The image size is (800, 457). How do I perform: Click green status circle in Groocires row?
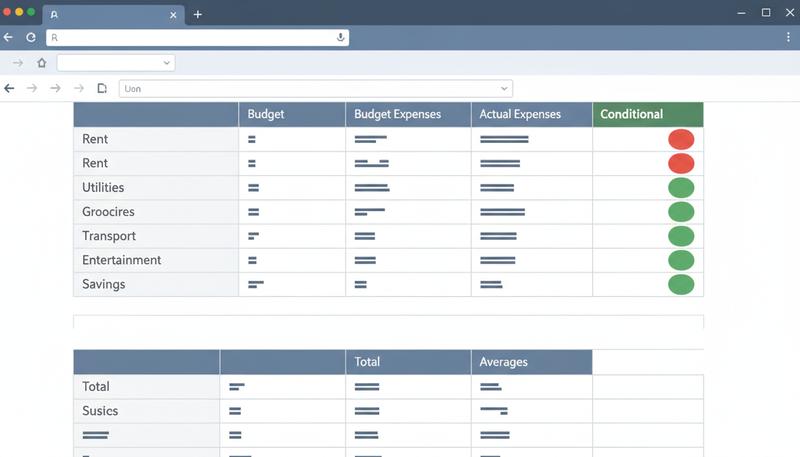[x=681, y=212]
